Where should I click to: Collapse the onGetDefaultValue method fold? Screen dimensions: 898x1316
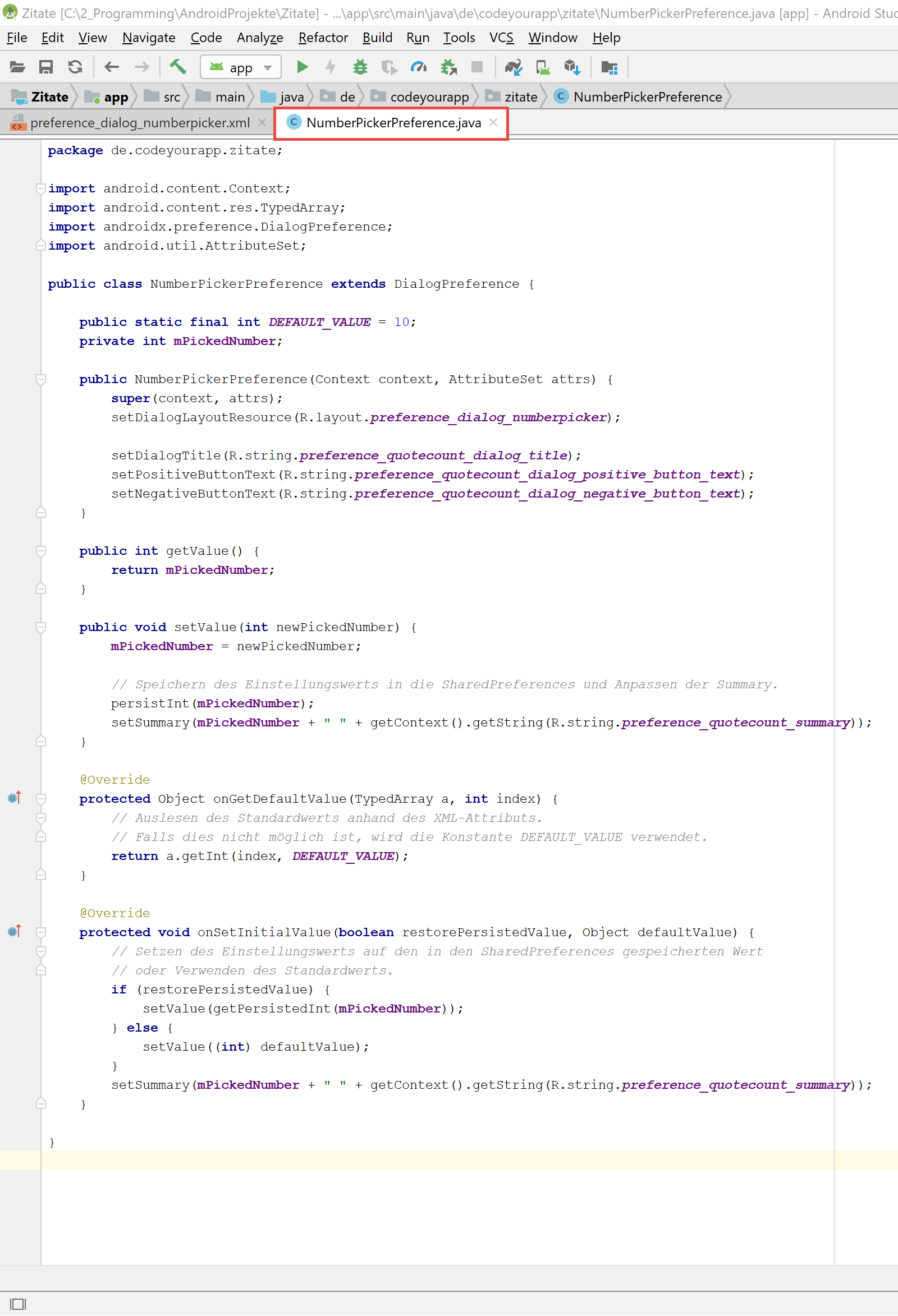41,798
